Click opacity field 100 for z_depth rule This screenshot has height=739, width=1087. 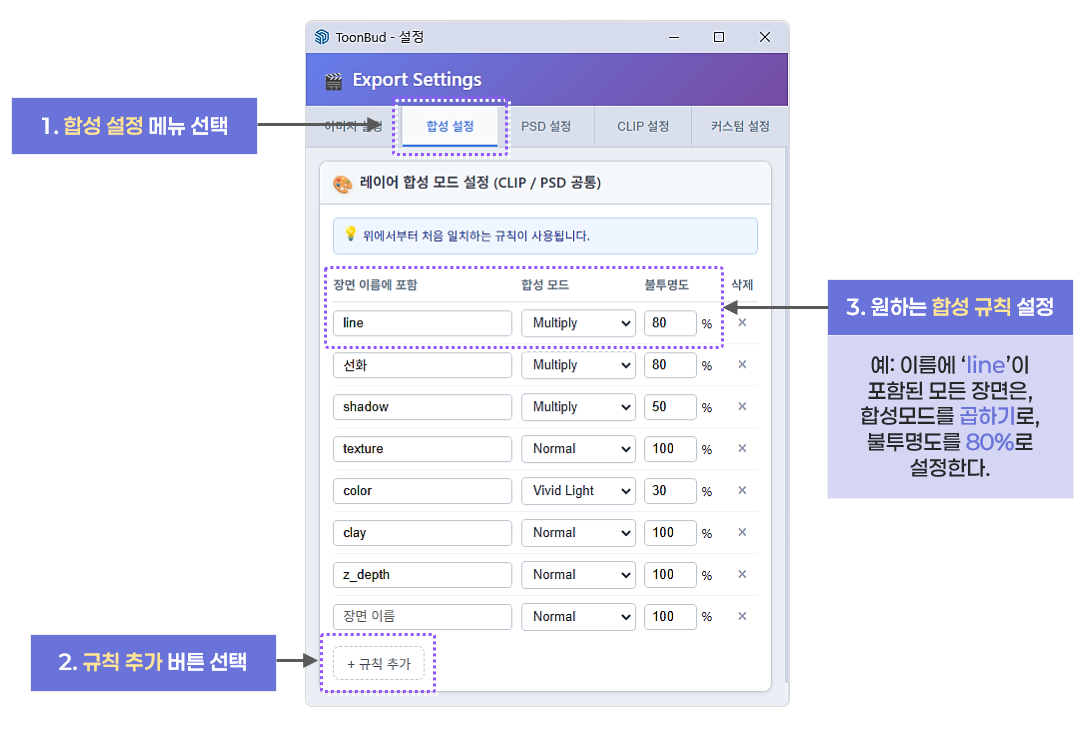[670, 575]
